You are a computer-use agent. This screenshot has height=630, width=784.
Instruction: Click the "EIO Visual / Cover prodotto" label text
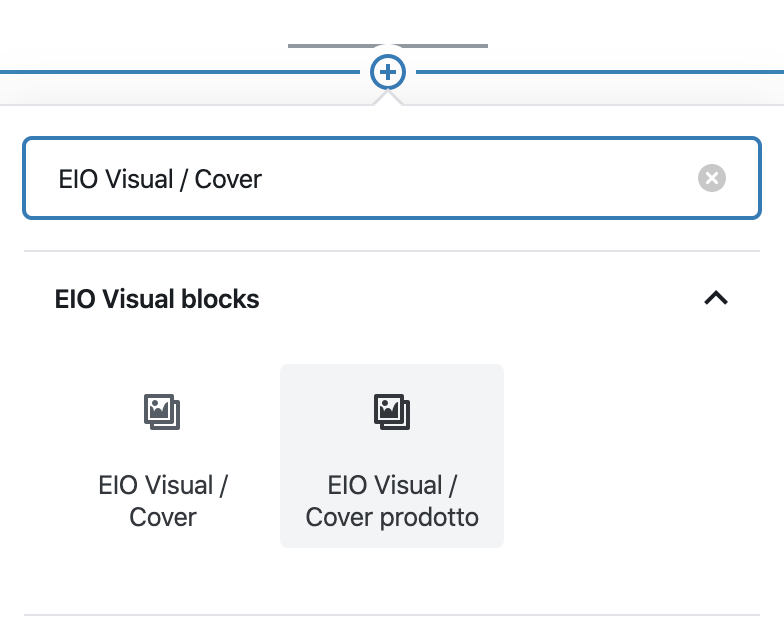[392, 501]
